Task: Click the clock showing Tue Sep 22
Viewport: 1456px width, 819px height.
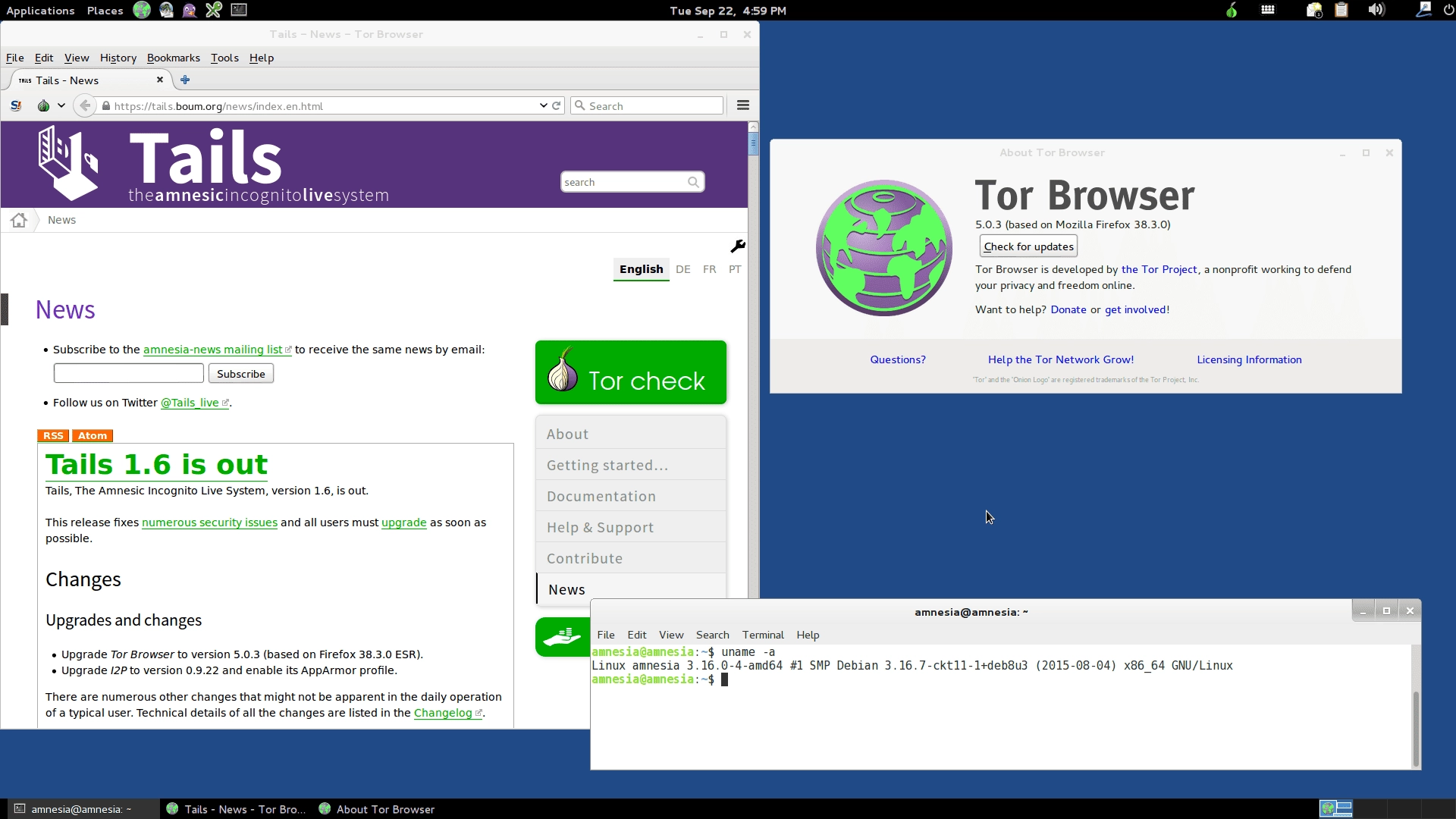Action: [x=728, y=10]
